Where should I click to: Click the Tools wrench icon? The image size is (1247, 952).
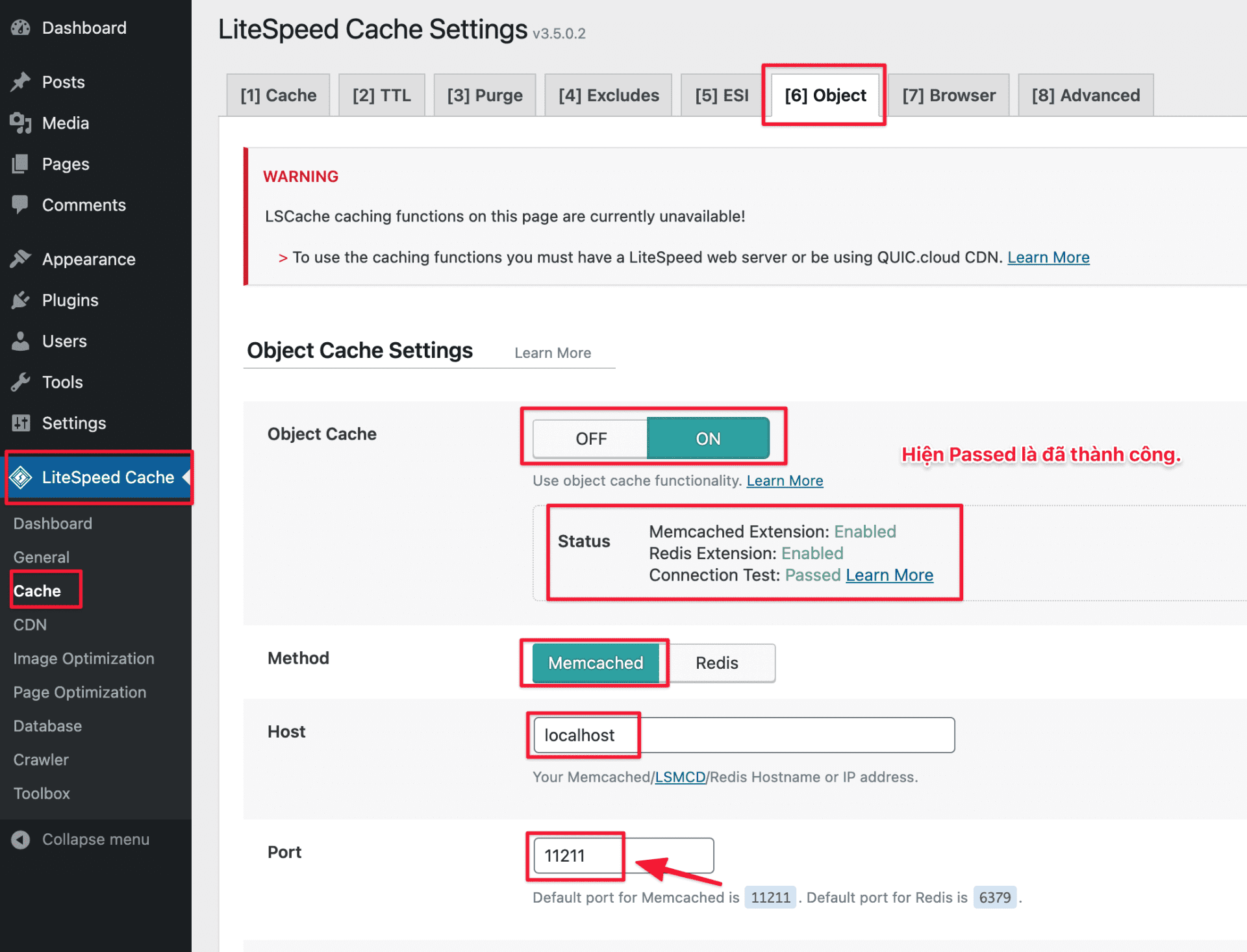[x=21, y=382]
